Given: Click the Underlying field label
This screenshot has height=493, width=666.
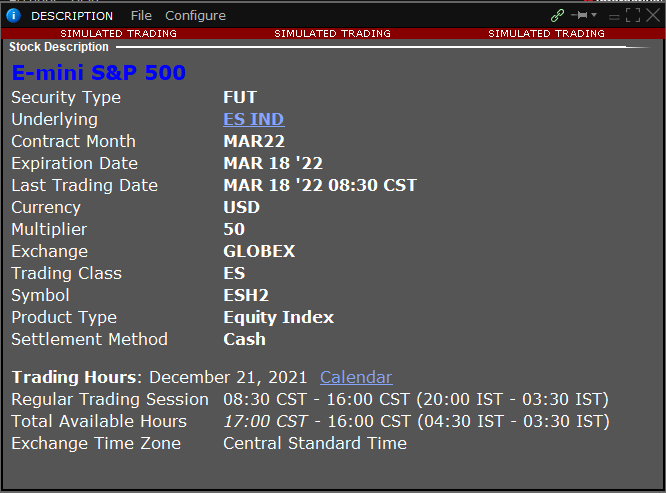Looking at the screenshot, I should pos(54,120).
